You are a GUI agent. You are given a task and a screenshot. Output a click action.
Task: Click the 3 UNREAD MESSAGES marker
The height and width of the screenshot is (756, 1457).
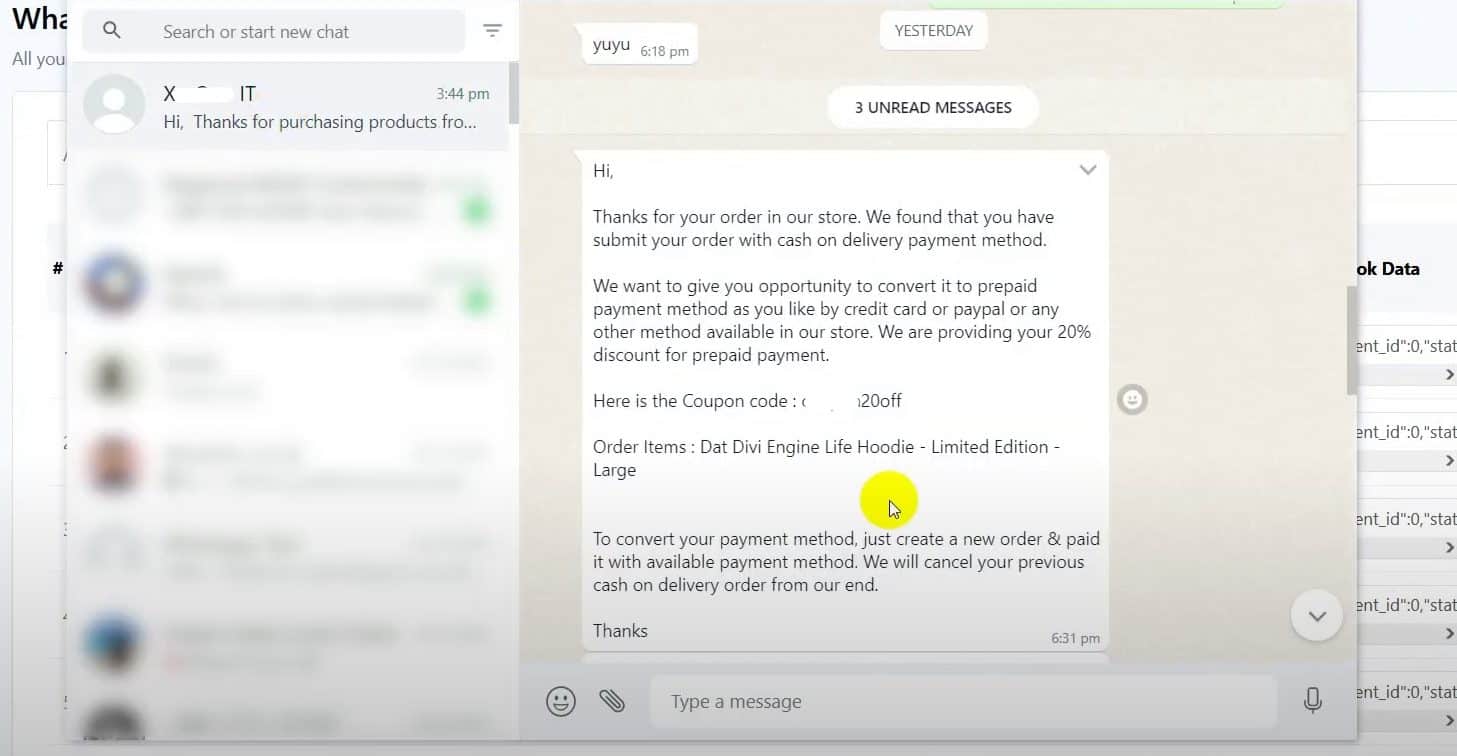pyautogui.click(x=933, y=108)
